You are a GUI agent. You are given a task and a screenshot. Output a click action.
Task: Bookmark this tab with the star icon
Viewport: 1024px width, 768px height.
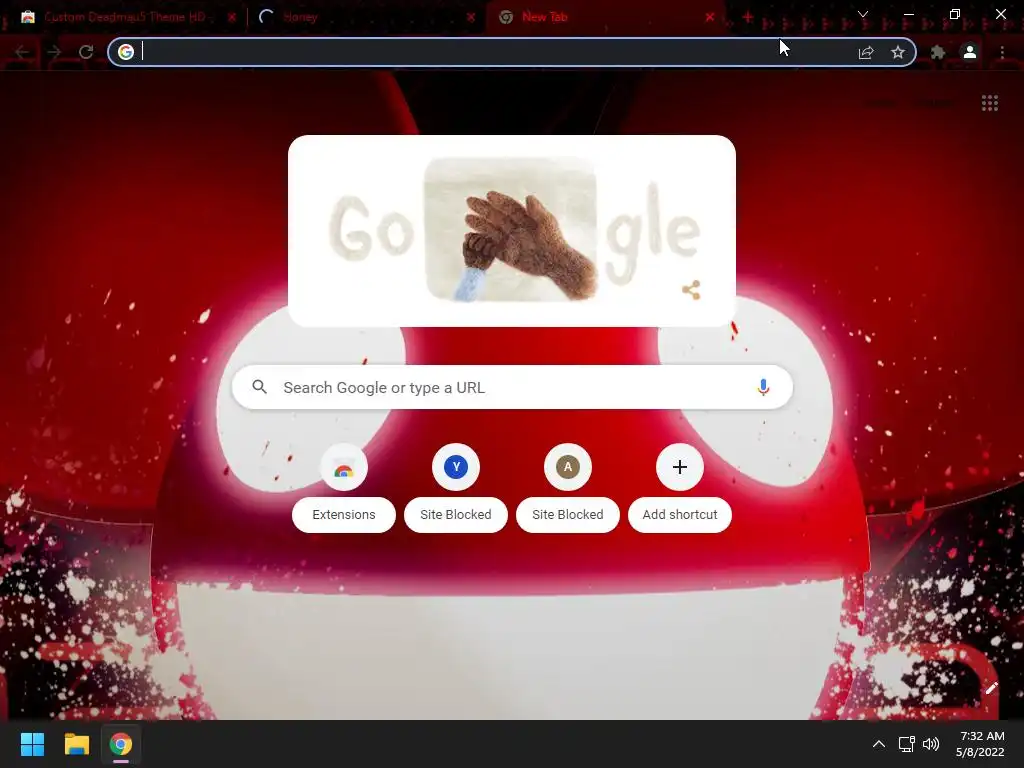coord(898,52)
